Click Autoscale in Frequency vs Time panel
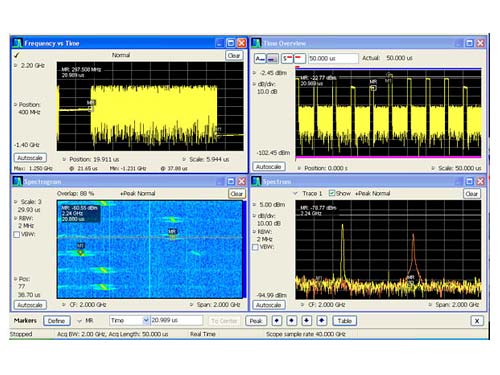The height and width of the screenshot is (375, 500). click(30, 158)
